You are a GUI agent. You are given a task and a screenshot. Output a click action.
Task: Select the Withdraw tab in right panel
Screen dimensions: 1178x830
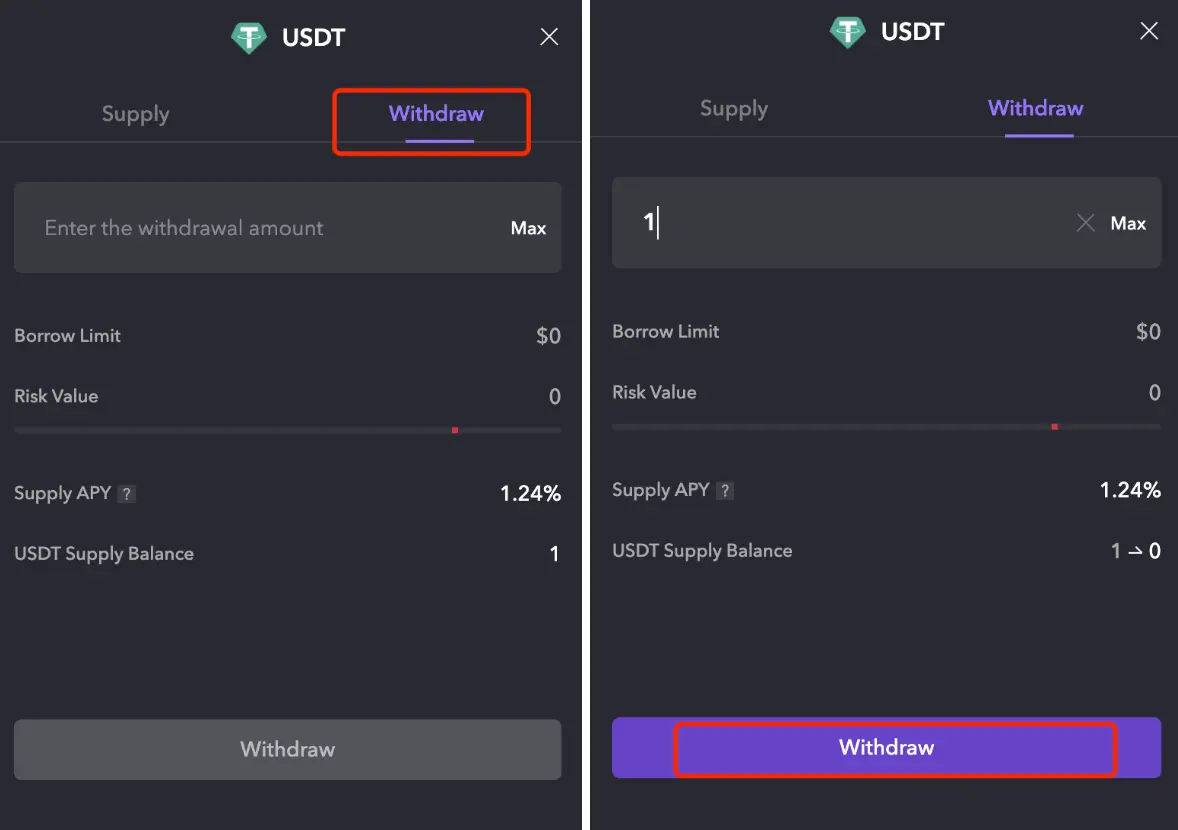(1035, 109)
